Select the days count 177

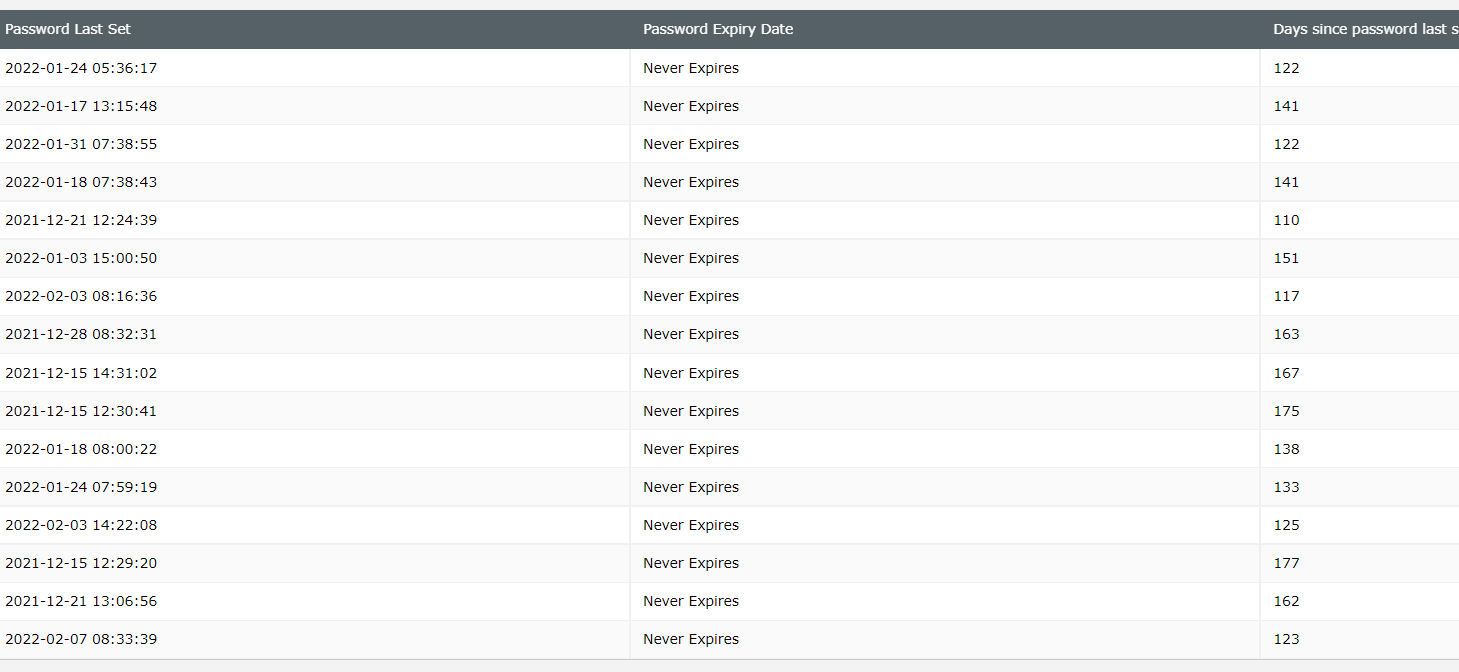point(1286,563)
